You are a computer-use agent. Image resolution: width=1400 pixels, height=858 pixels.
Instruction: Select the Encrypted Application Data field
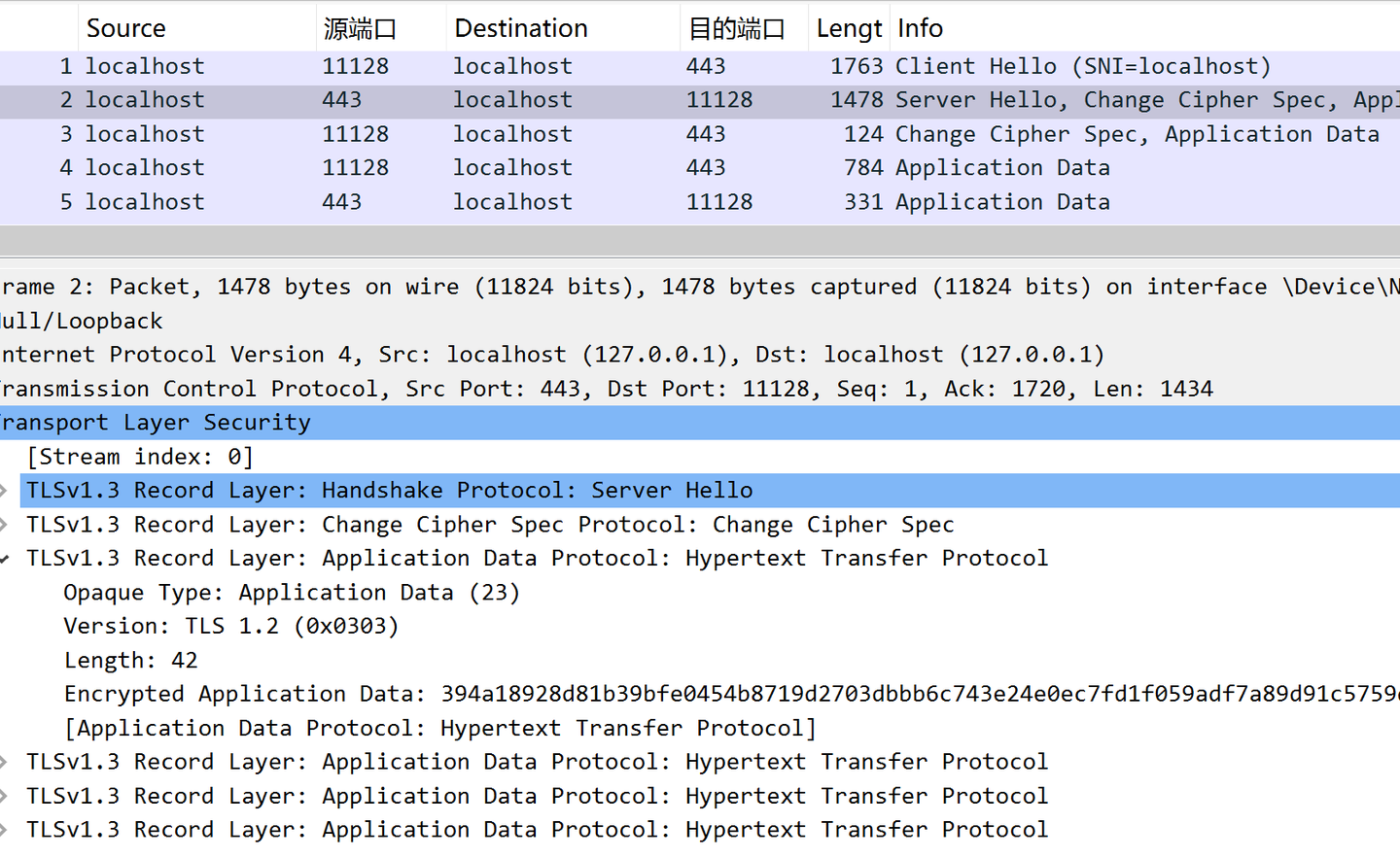(x=389, y=693)
